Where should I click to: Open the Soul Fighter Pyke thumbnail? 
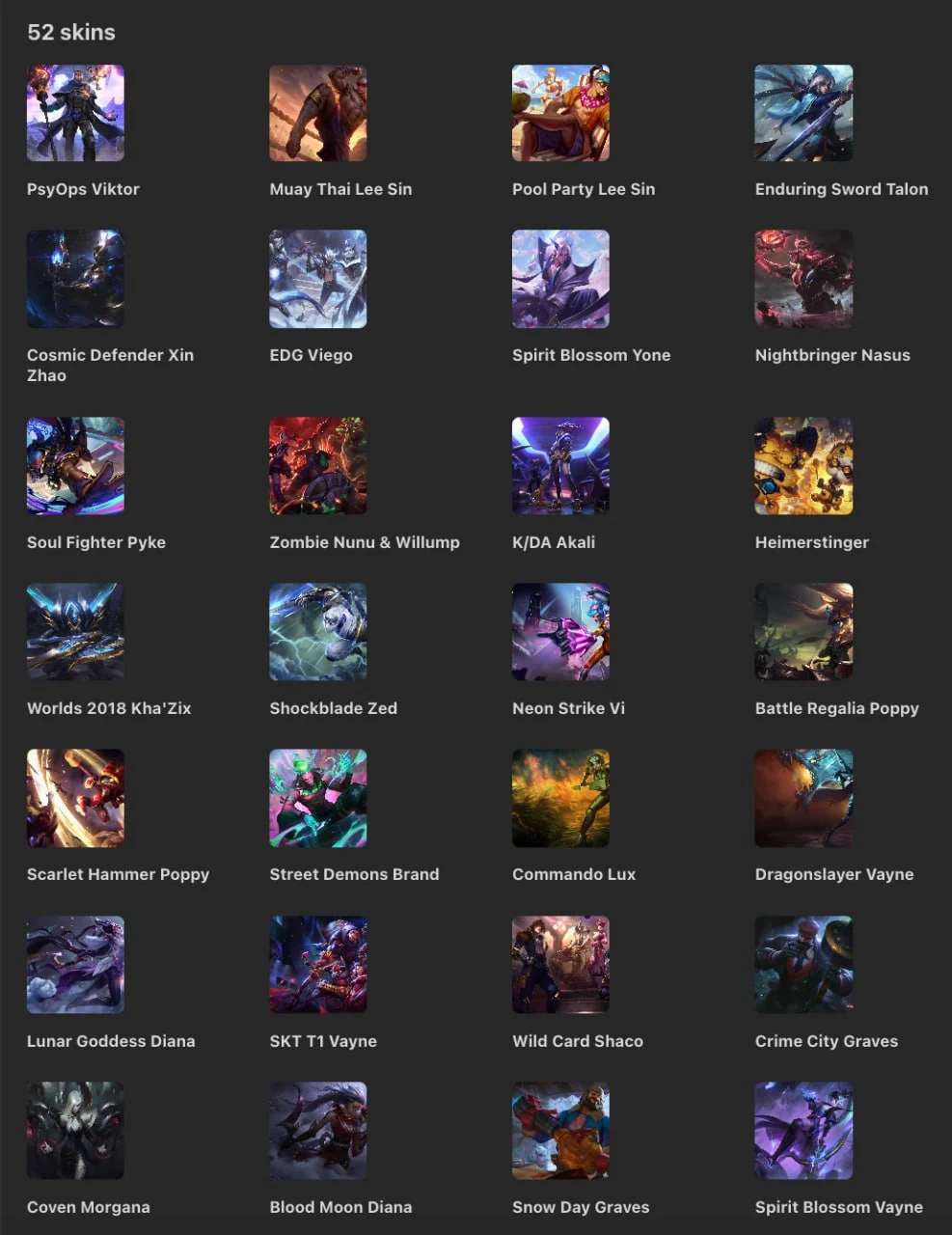tap(75, 466)
